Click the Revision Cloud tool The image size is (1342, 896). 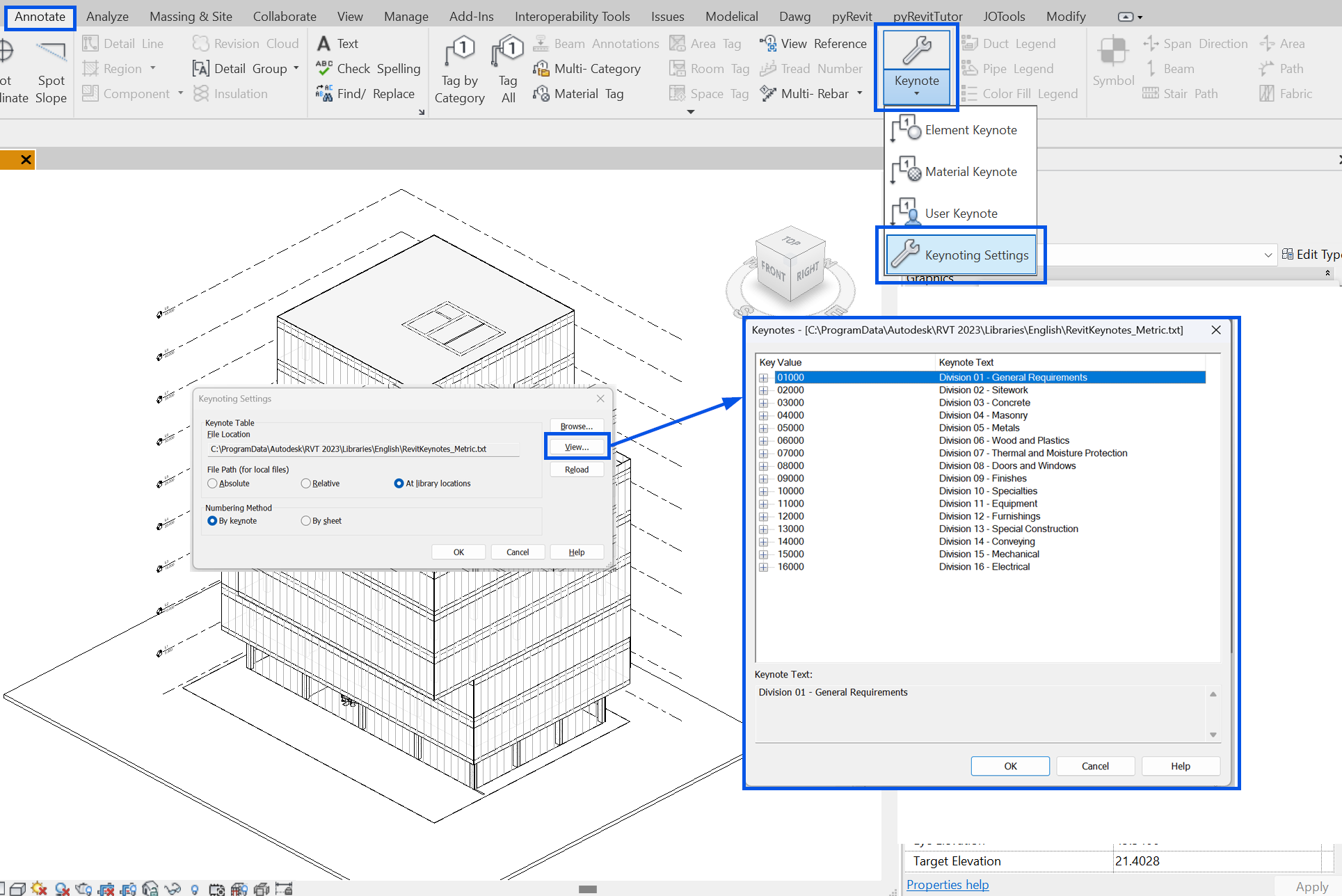coord(246,43)
